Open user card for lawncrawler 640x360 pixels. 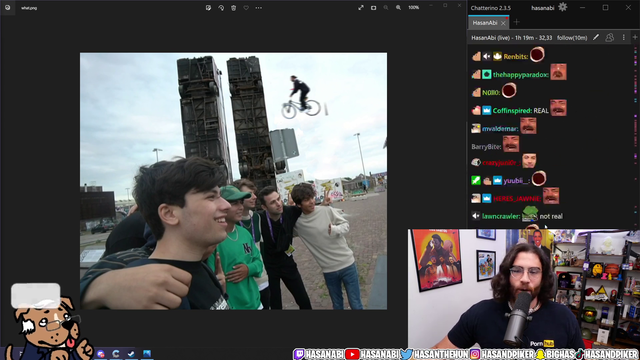click(501, 216)
